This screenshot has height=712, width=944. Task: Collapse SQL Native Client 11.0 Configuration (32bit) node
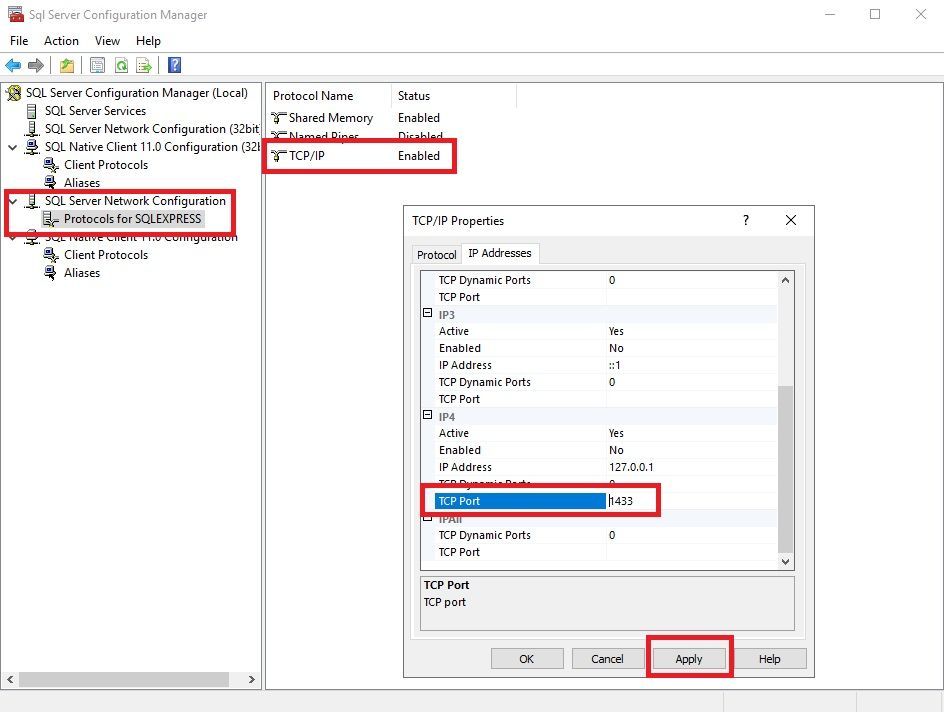coord(13,147)
